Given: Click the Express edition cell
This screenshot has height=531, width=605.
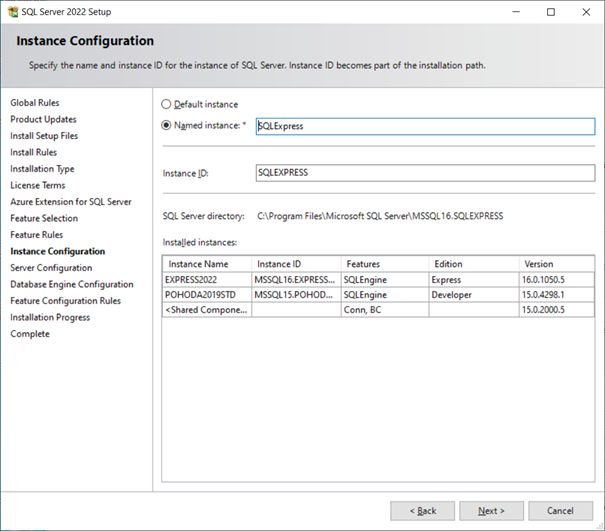Looking at the screenshot, I should point(474,280).
